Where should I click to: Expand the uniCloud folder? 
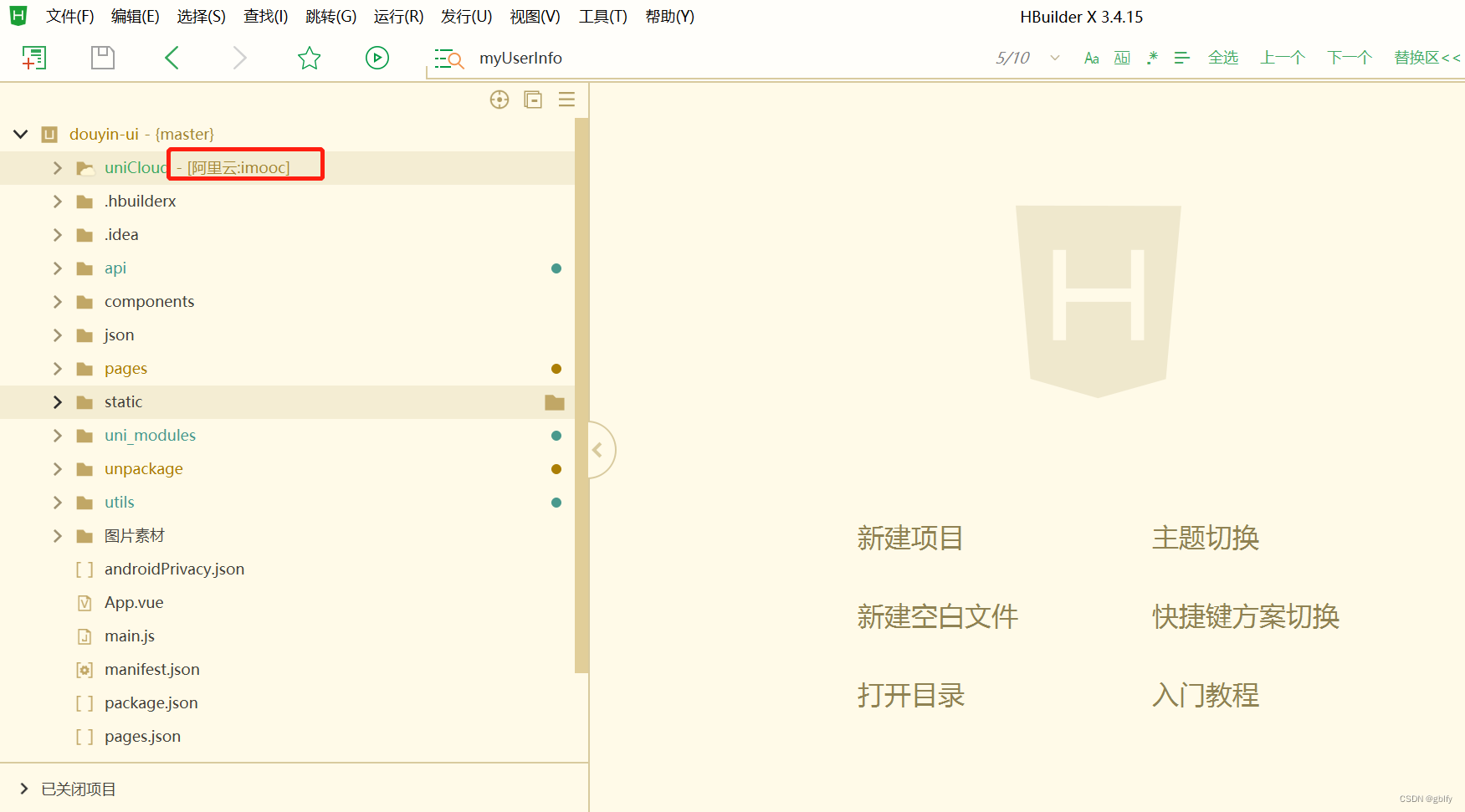(57, 167)
